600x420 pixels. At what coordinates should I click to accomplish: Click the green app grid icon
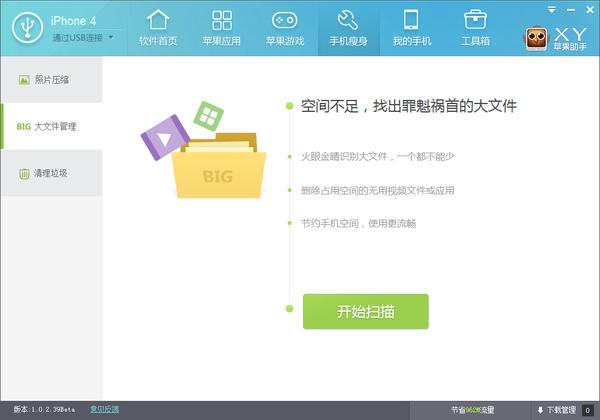(x=209, y=116)
